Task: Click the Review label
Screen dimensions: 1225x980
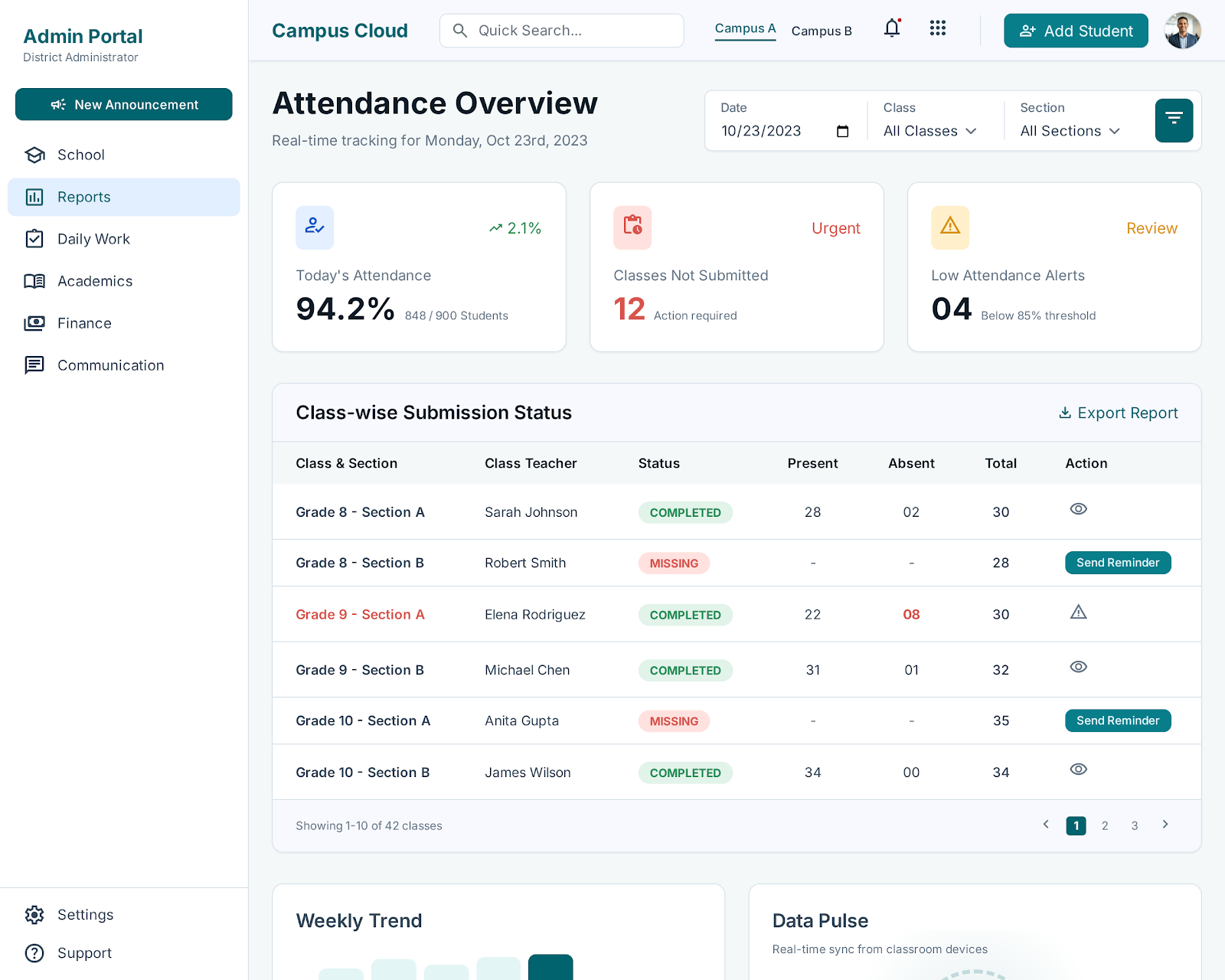Action: coord(1151,228)
